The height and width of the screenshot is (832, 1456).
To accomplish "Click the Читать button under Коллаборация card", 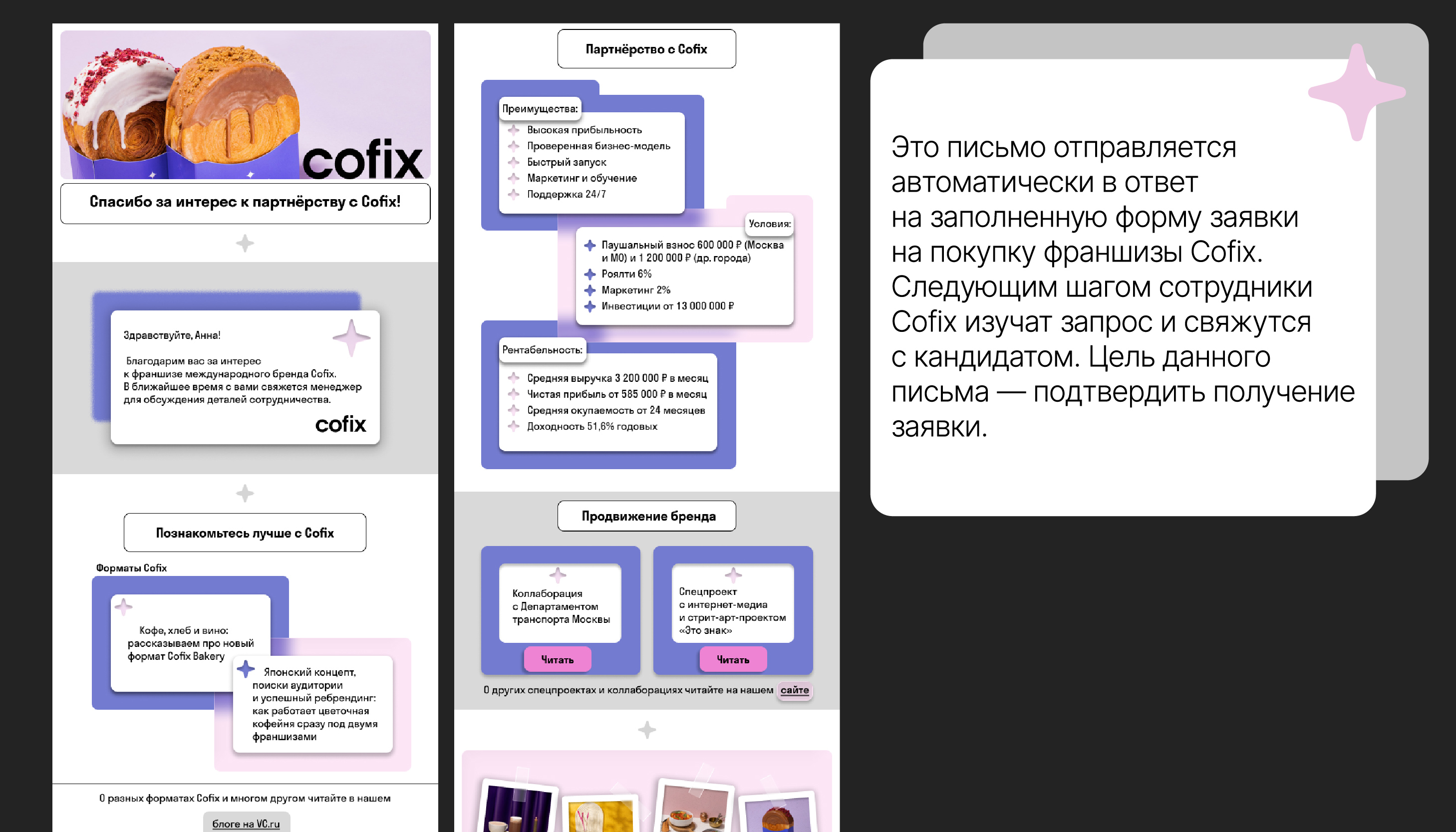I will (x=557, y=659).
